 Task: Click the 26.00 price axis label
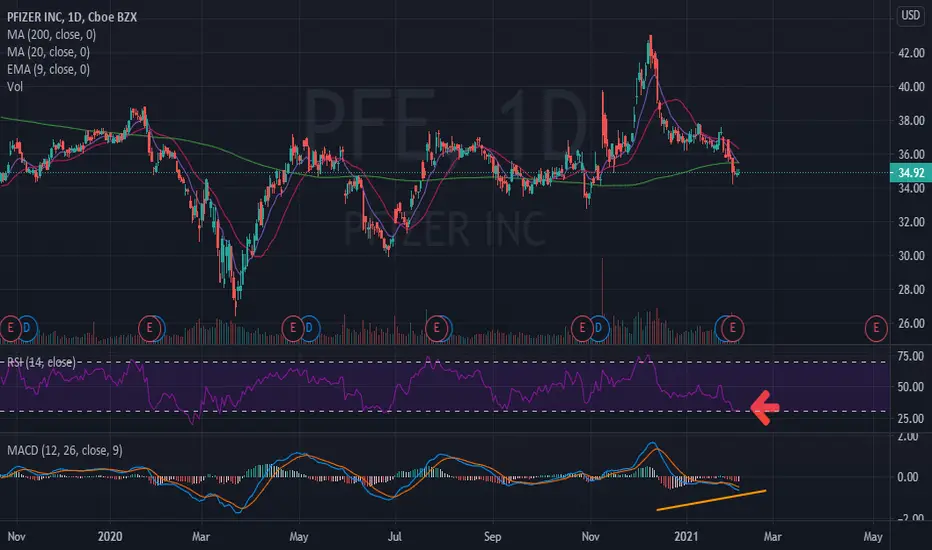coord(911,323)
